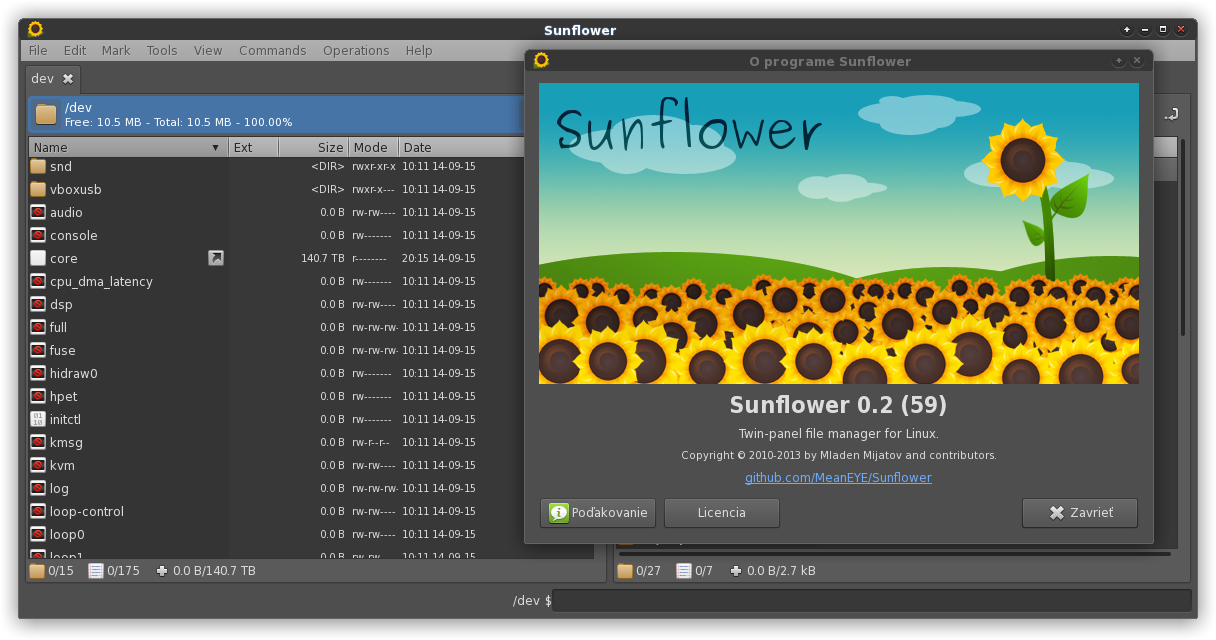Click the folder count icon beside 0/27
Image resolution: width=1216 pixels, height=640 pixels.
pyautogui.click(x=625, y=571)
